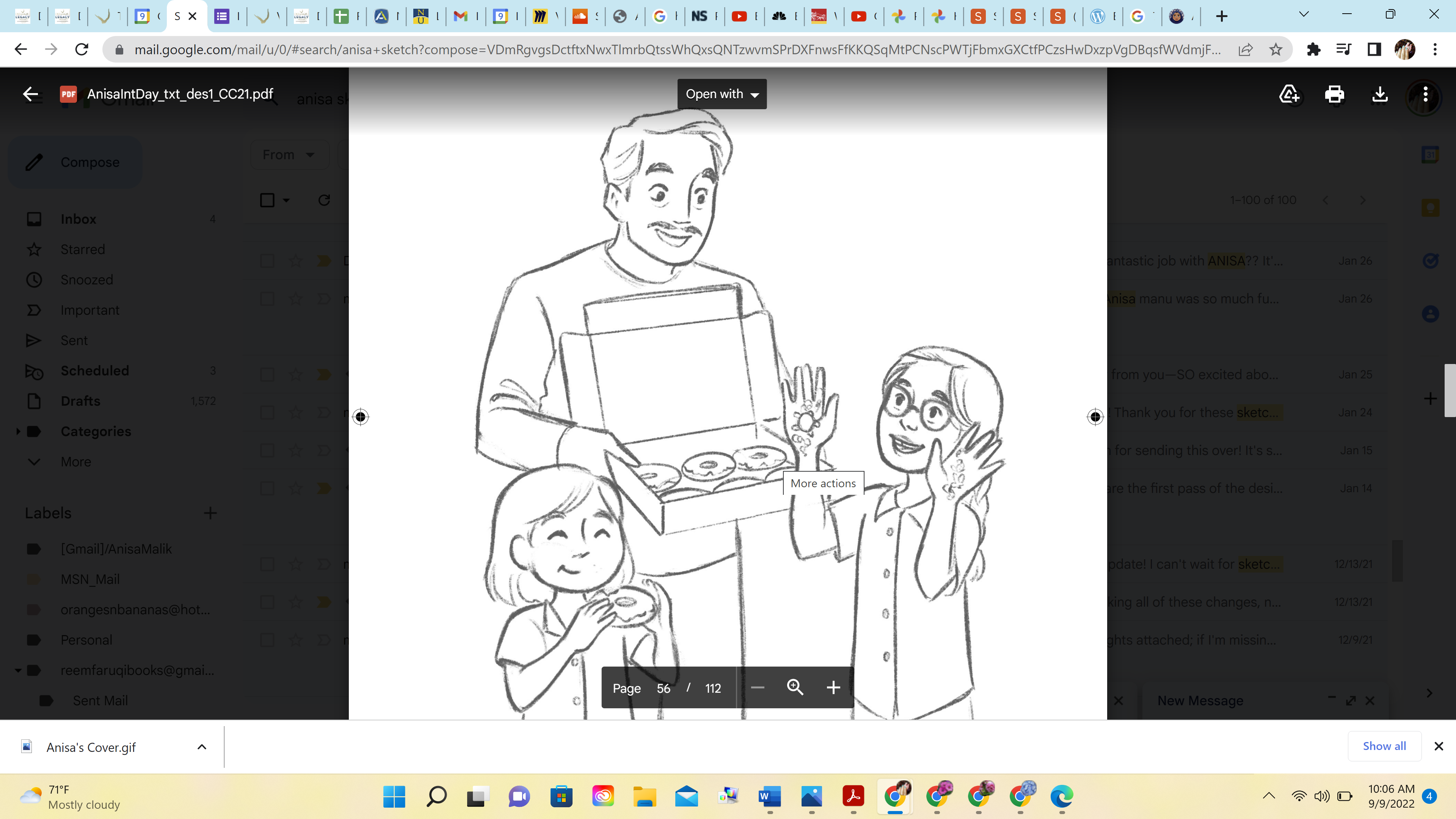Click the magnifier fit-to-width zoom icon

pos(795,687)
